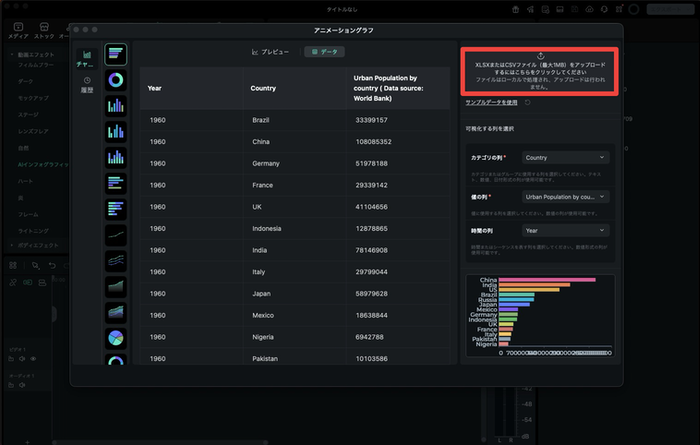This screenshot has width=700, height=445.
Task: Select the horizontal bar race chart type
Action: coord(116,53)
